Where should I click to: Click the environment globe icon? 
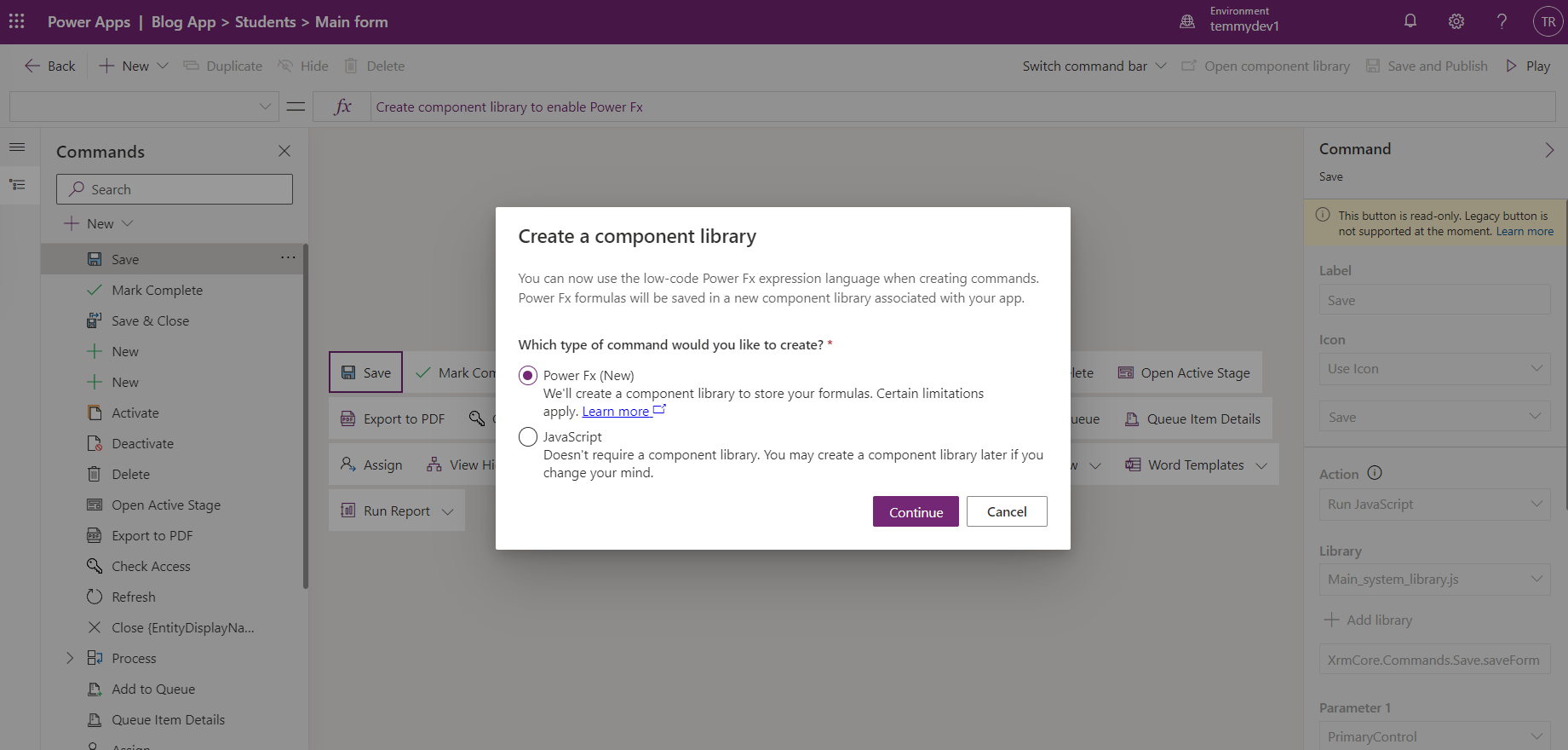[x=1187, y=21]
